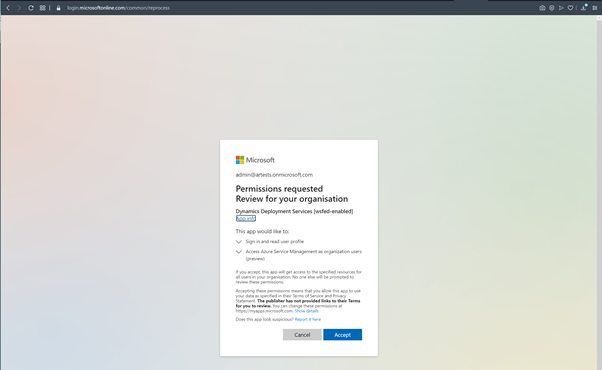602x370 pixels.
Task: Go back to the previous page
Action: (8, 8)
